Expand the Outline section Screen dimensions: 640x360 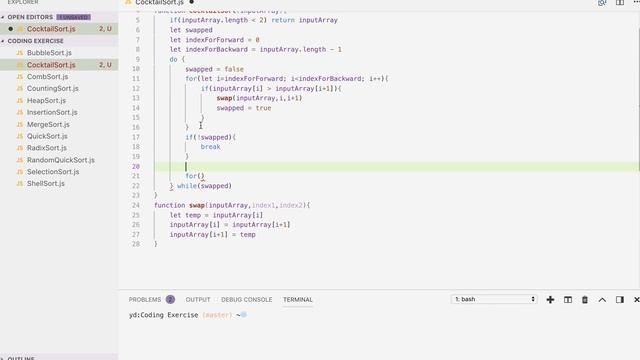(20, 358)
